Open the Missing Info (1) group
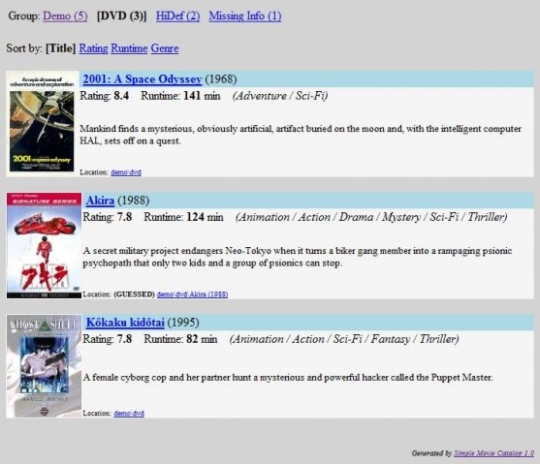This screenshot has height=464, width=540. (x=245, y=16)
